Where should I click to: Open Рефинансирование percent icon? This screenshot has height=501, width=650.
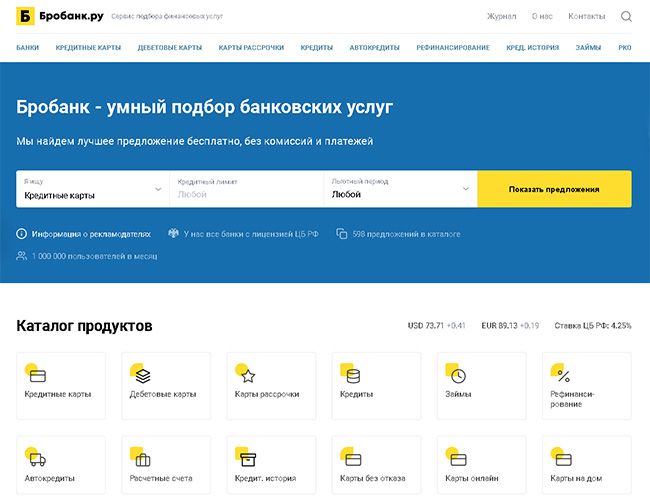561,373
